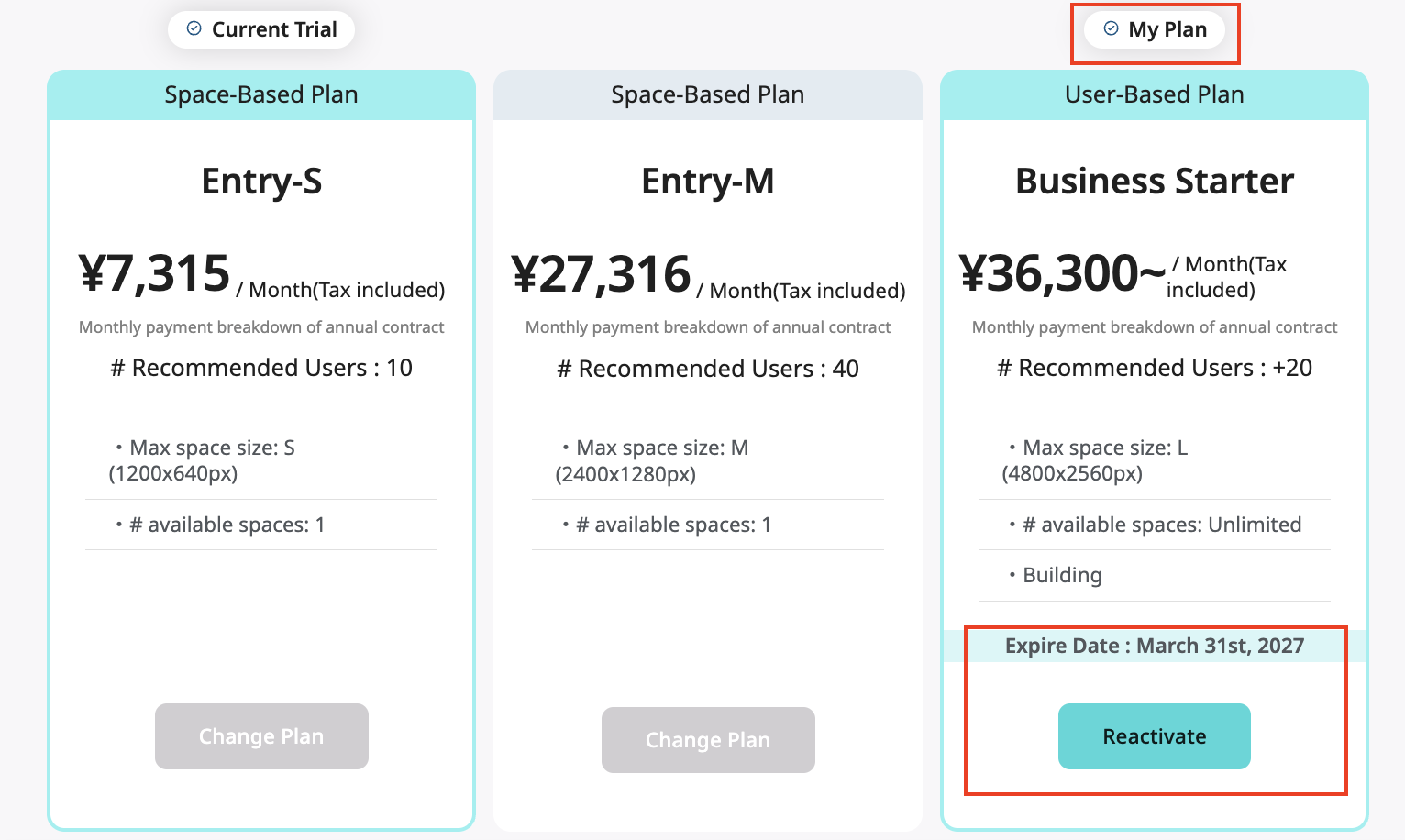Select the My Plan badge
The width and height of the screenshot is (1405, 840).
coord(1155,29)
